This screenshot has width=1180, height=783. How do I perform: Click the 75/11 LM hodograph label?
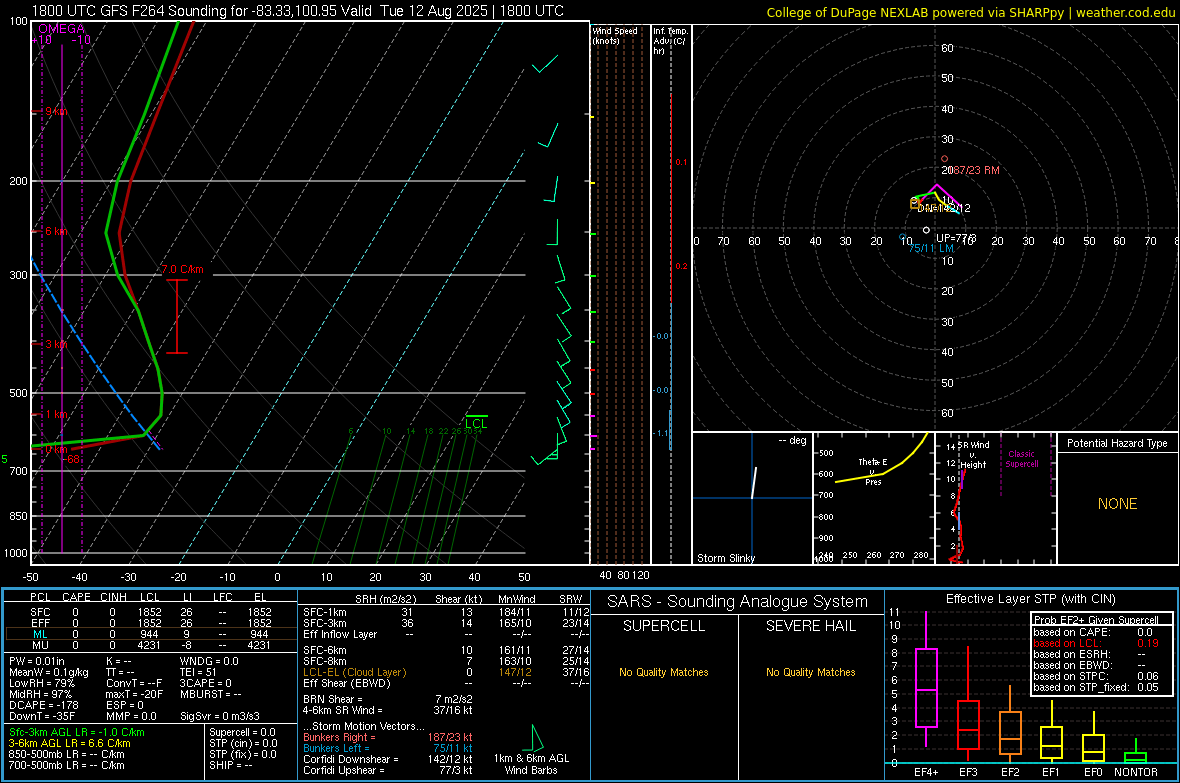931,248
